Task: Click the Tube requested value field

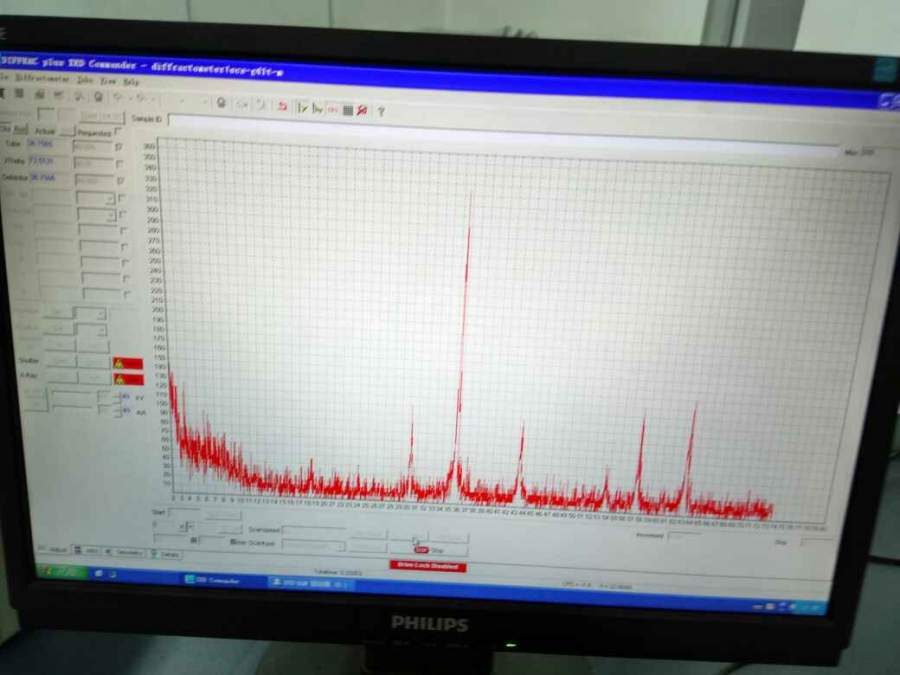Action: click(93, 147)
